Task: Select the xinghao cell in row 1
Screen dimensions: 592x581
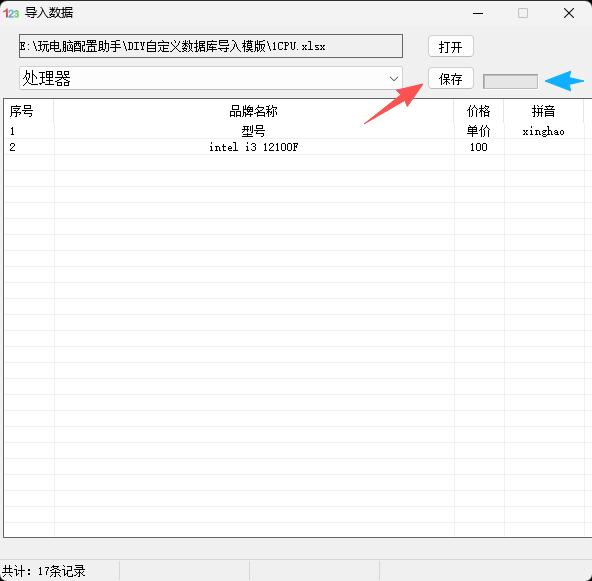Action: (x=544, y=131)
